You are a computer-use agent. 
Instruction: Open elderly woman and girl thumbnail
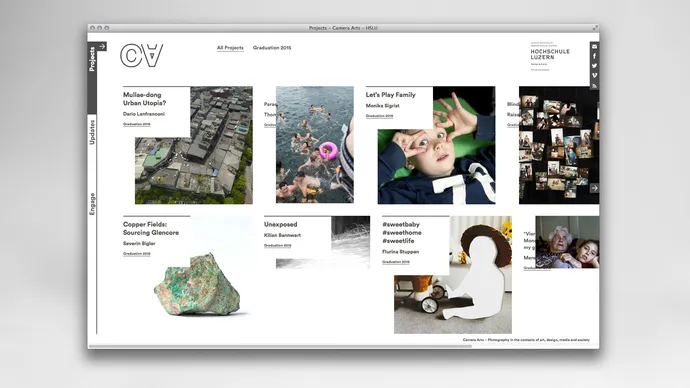pyautogui.click(x=567, y=242)
